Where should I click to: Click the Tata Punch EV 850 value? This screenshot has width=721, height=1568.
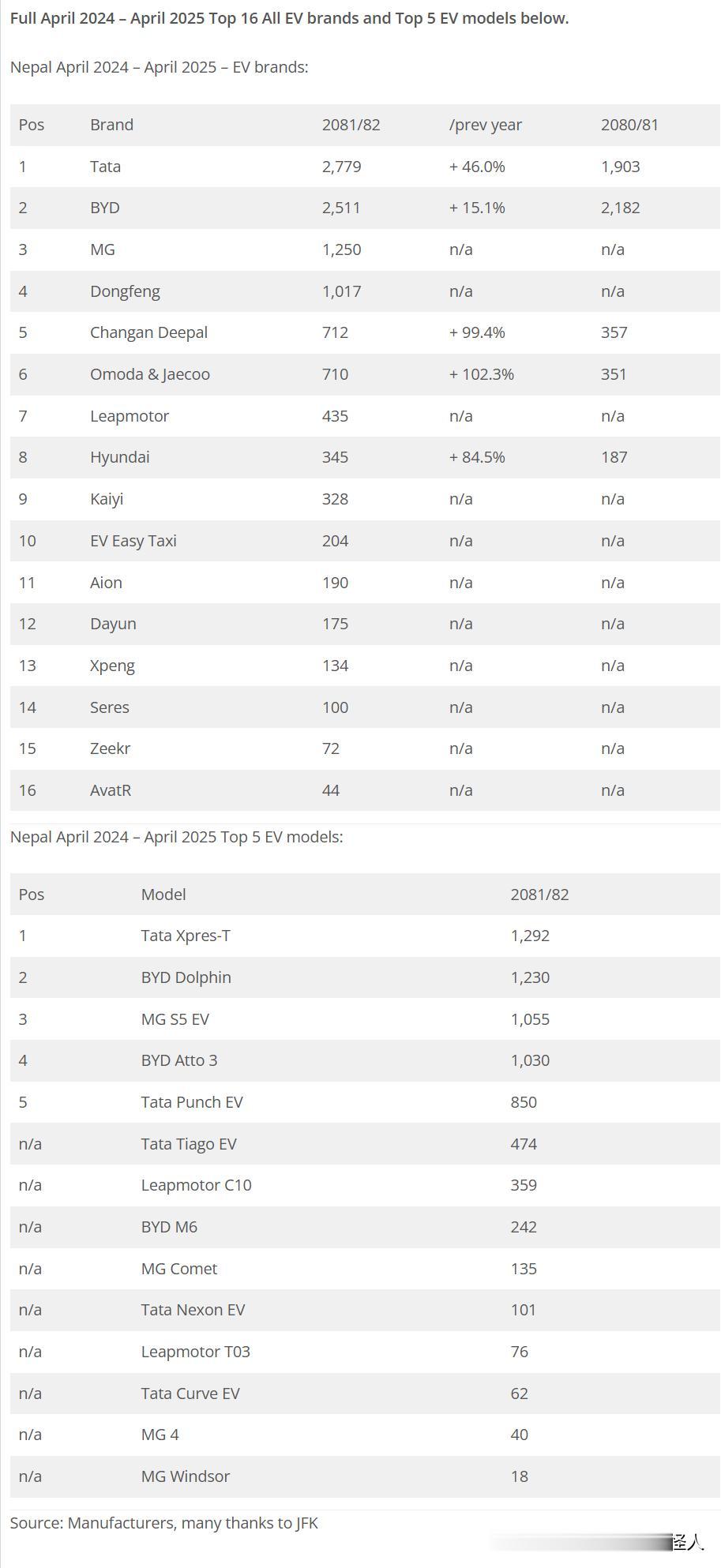[x=524, y=1102]
